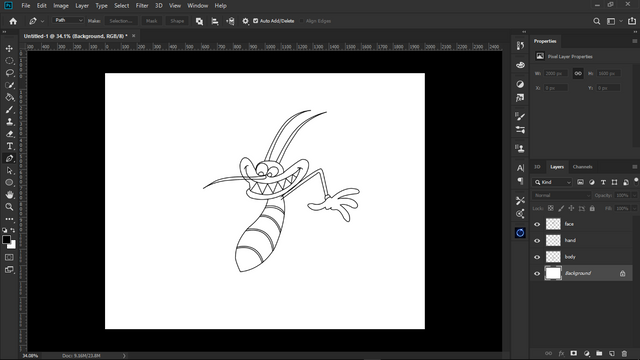Open the Path mode dropdown
640x360 pixels.
click(68, 20)
